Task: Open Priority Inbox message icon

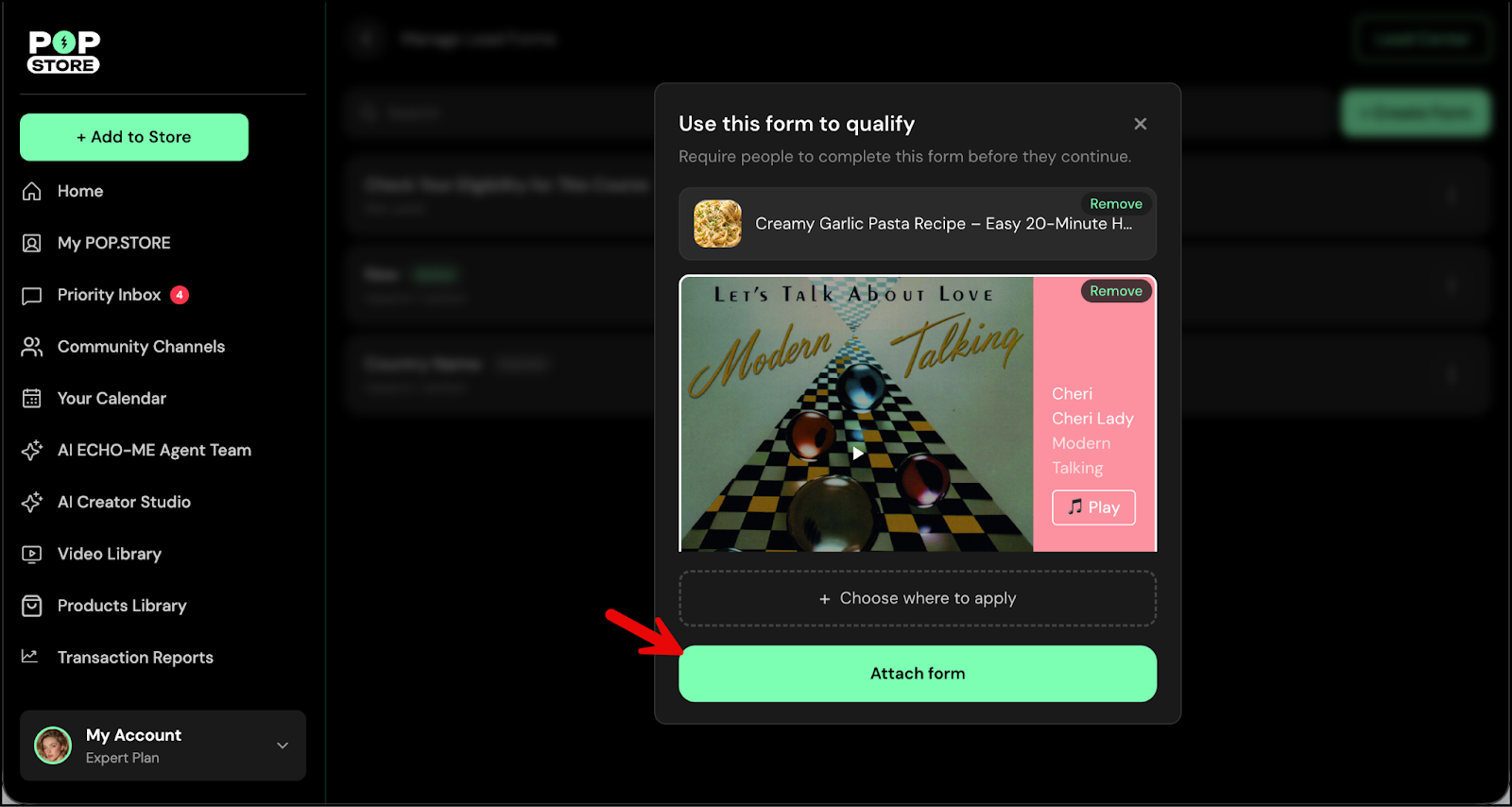Action: [32, 295]
